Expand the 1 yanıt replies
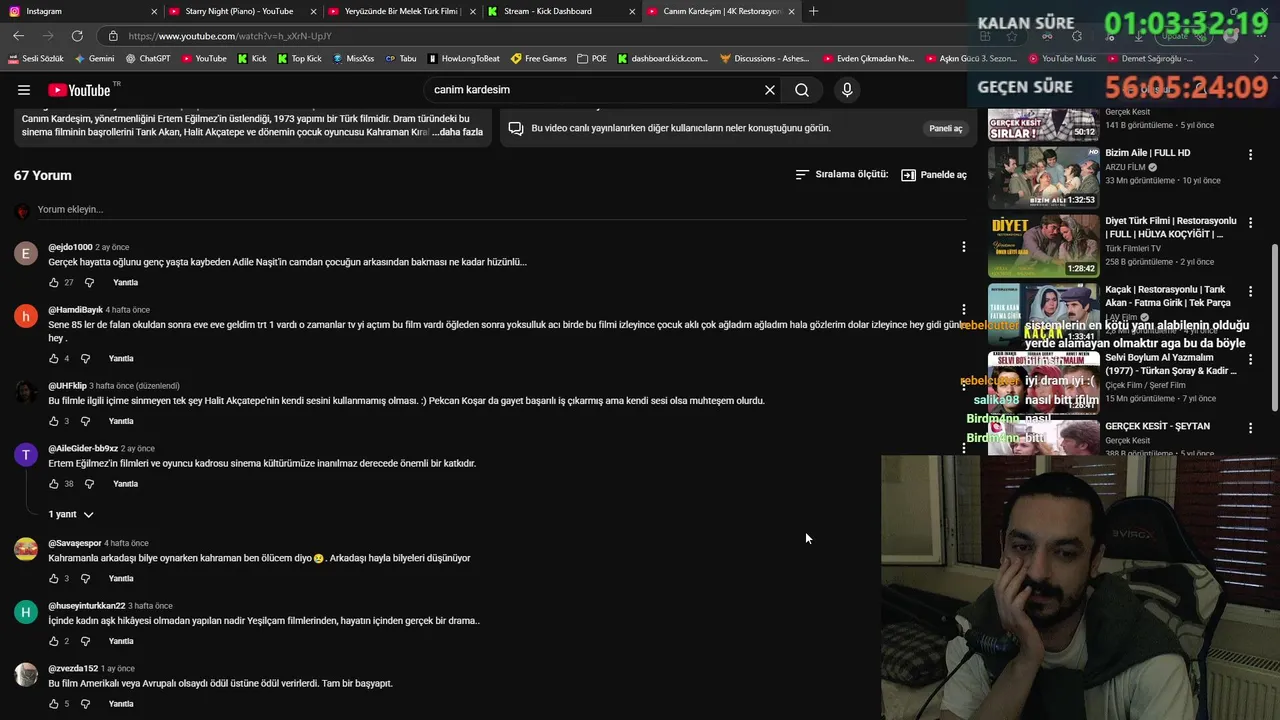 pyautogui.click(x=71, y=514)
